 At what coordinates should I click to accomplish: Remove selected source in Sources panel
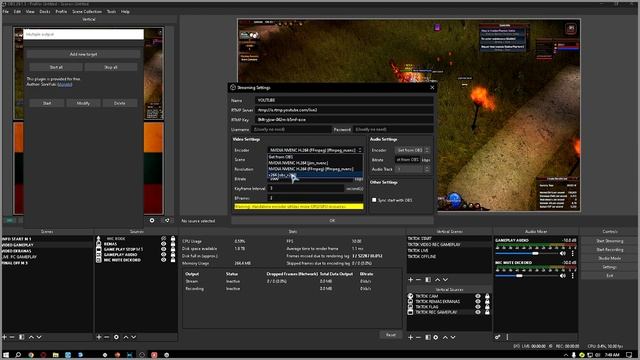[107, 337]
